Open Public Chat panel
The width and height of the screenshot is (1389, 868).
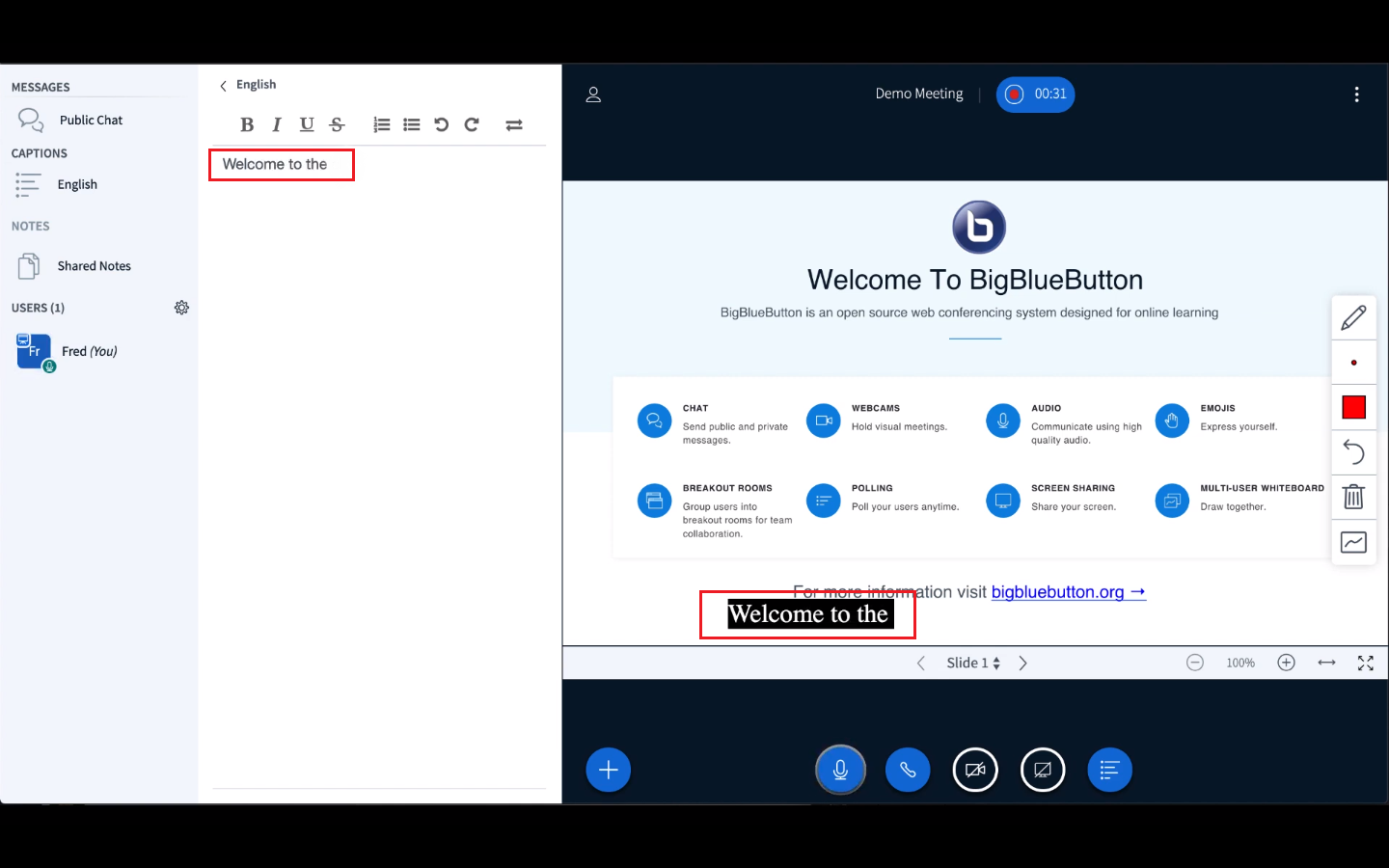point(91,121)
